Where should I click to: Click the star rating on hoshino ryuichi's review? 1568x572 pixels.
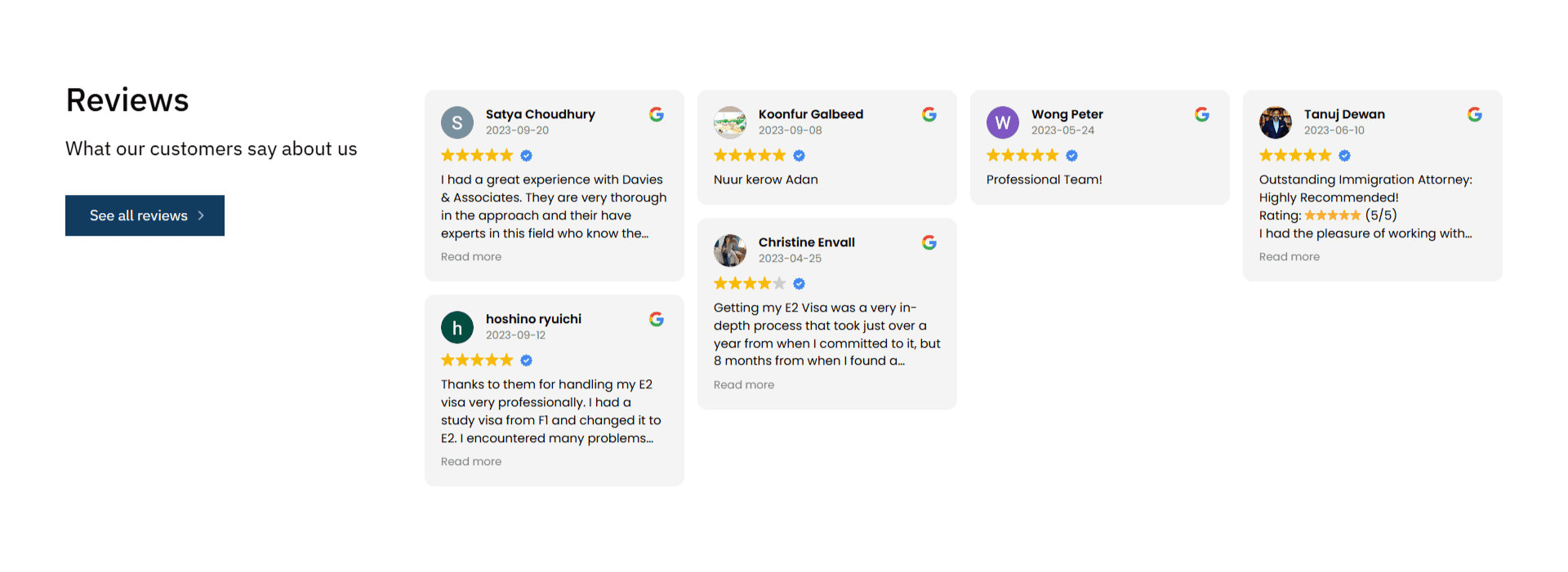click(x=477, y=361)
